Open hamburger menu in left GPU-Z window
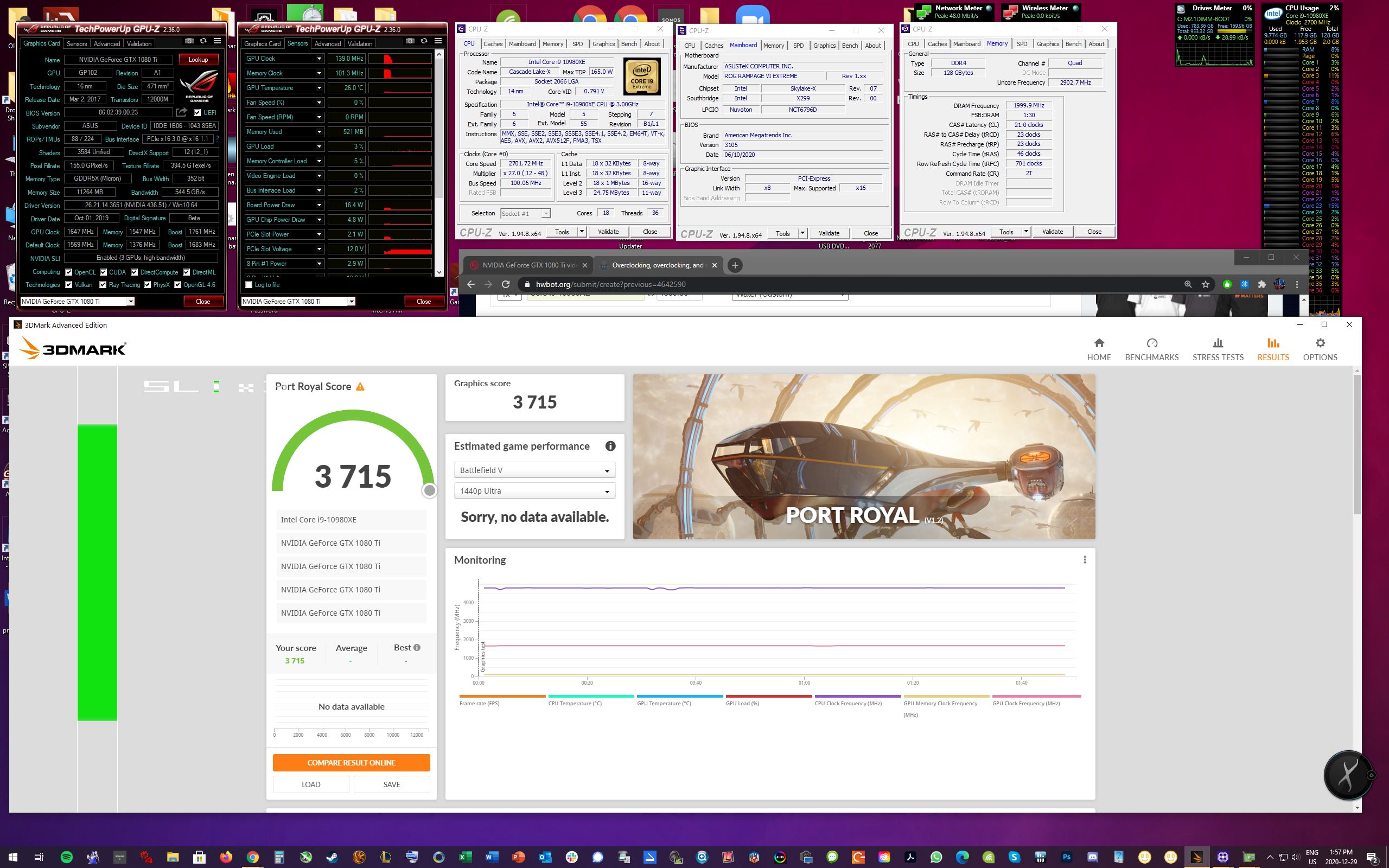The height and width of the screenshot is (868, 1389). (x=217, y=41)
